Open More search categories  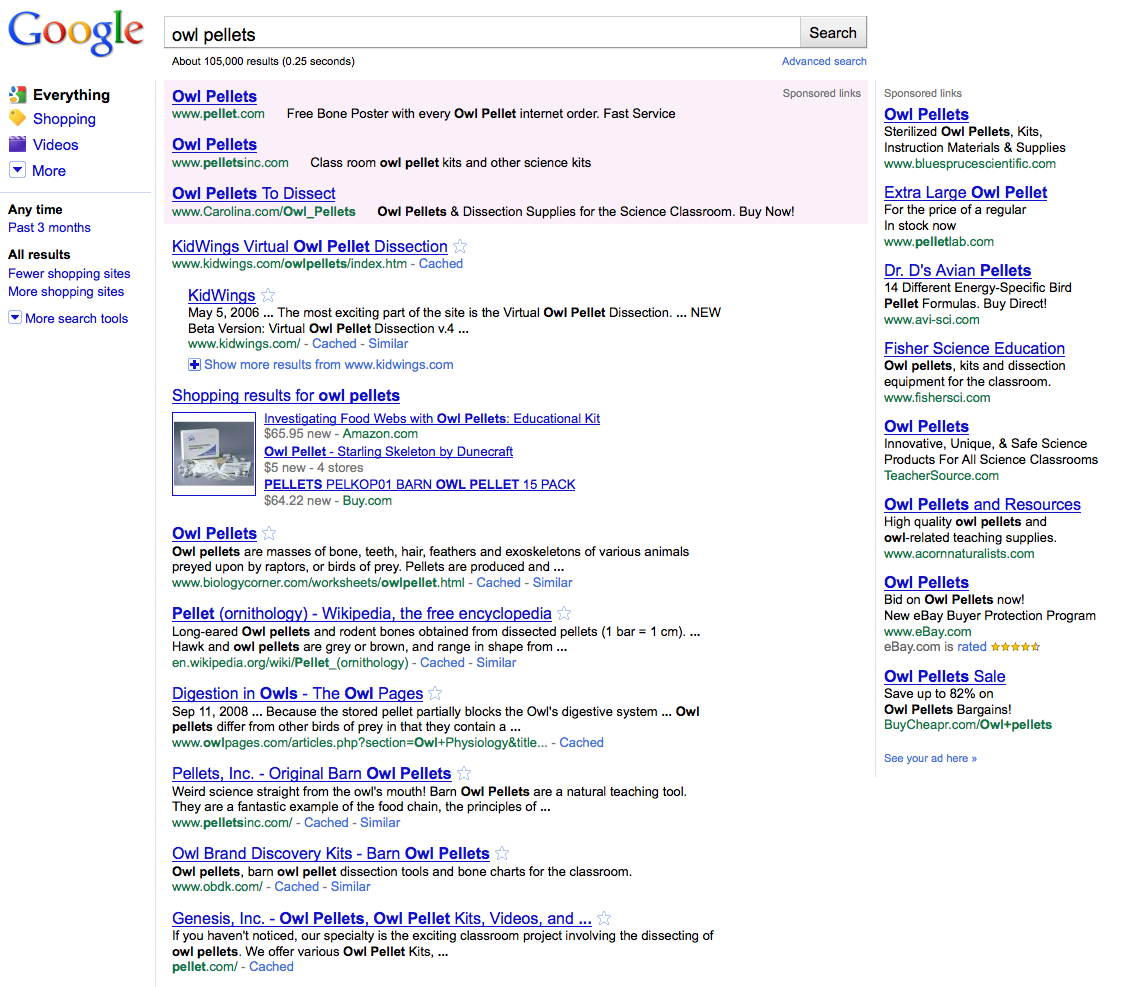49,171
